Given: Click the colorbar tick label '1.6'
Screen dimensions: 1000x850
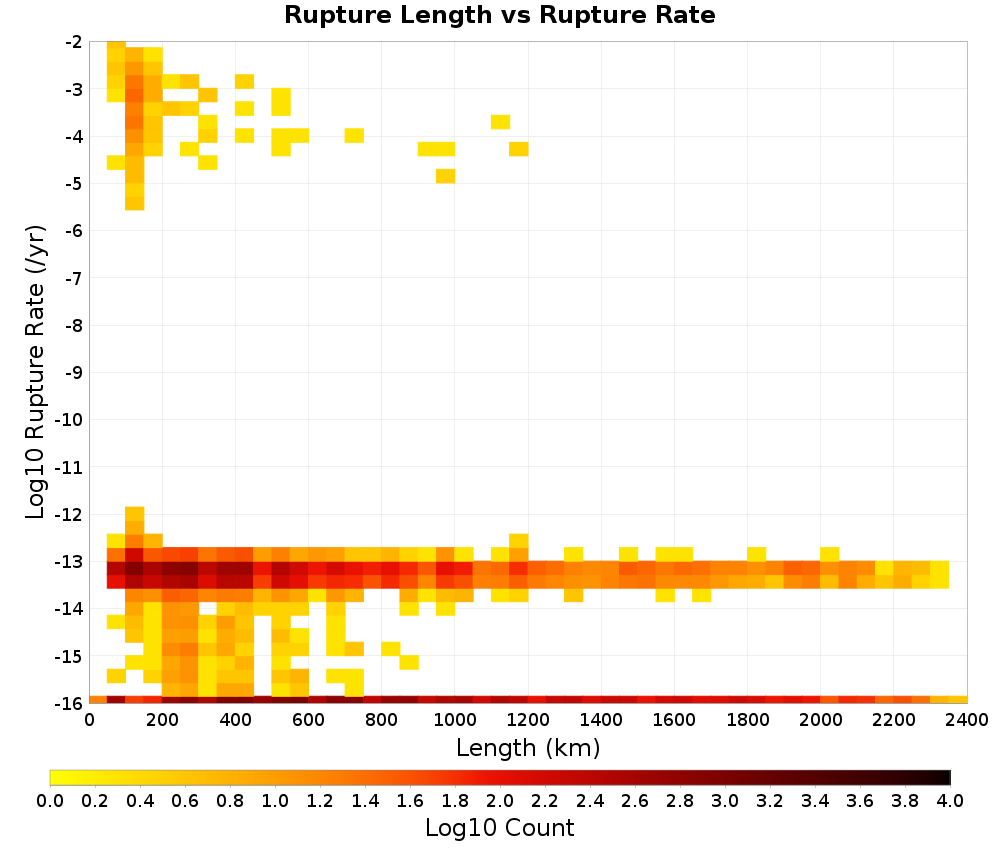Looking at the screenshot, I should [x=410, y=800].
